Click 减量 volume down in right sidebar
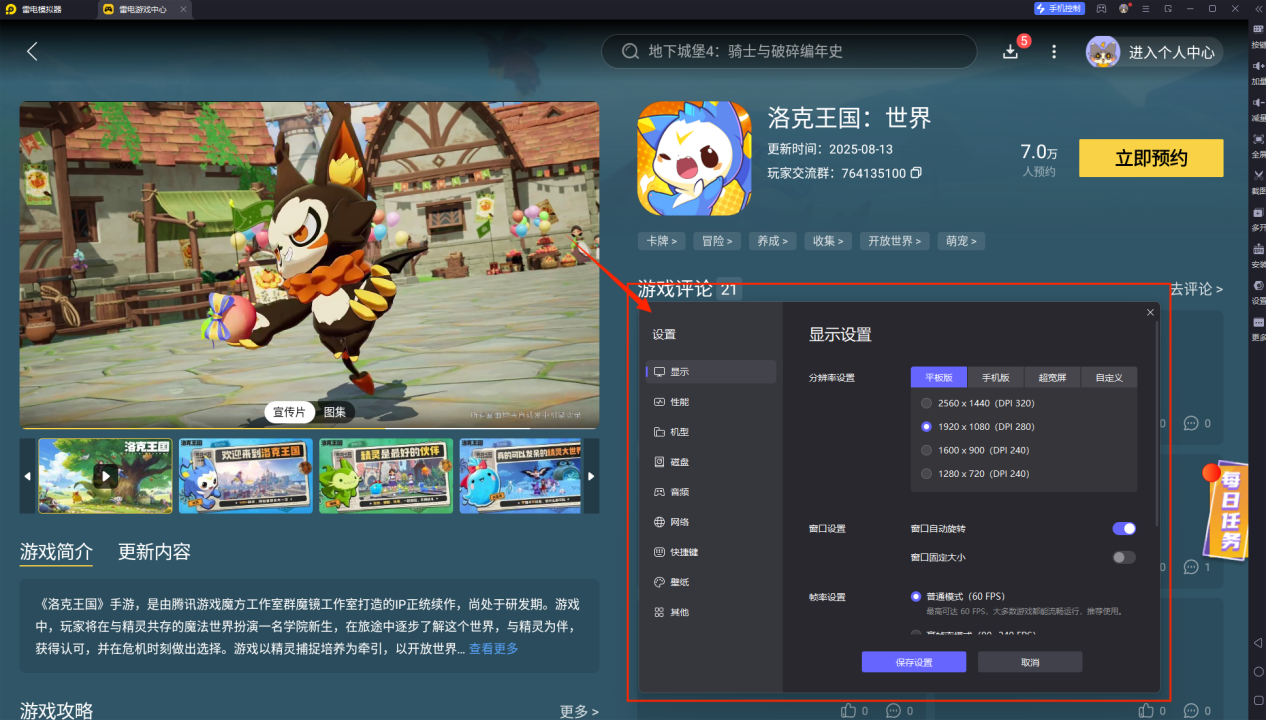The width and height of the screenshot is (1266, 720). point(1258,108)
